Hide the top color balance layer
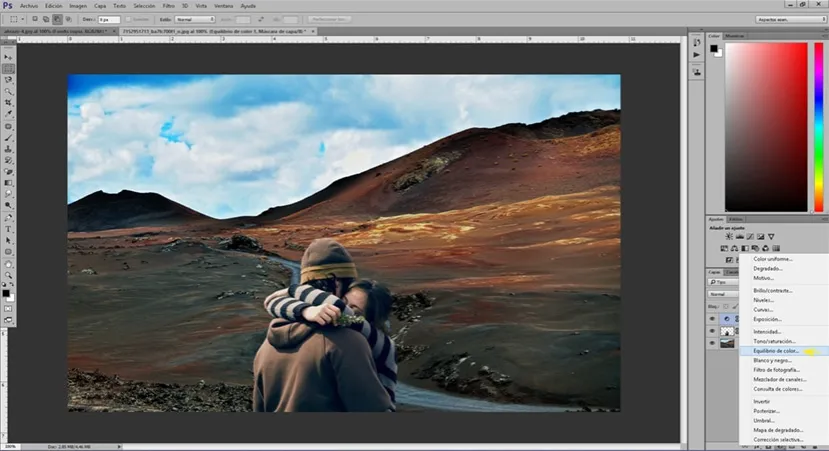This screenshot has height=451, width=829. coord(712,319)
